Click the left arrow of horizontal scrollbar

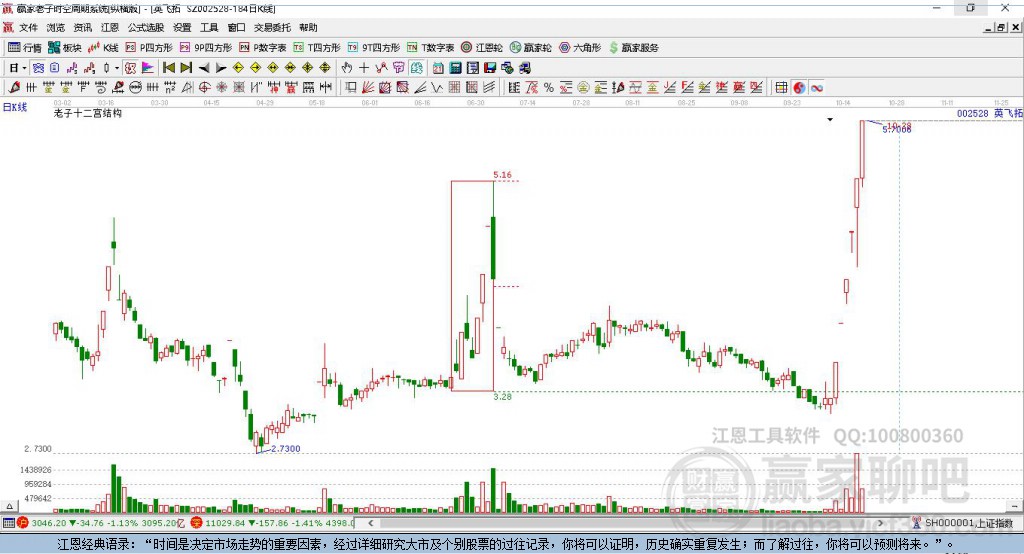click(371, 523)
